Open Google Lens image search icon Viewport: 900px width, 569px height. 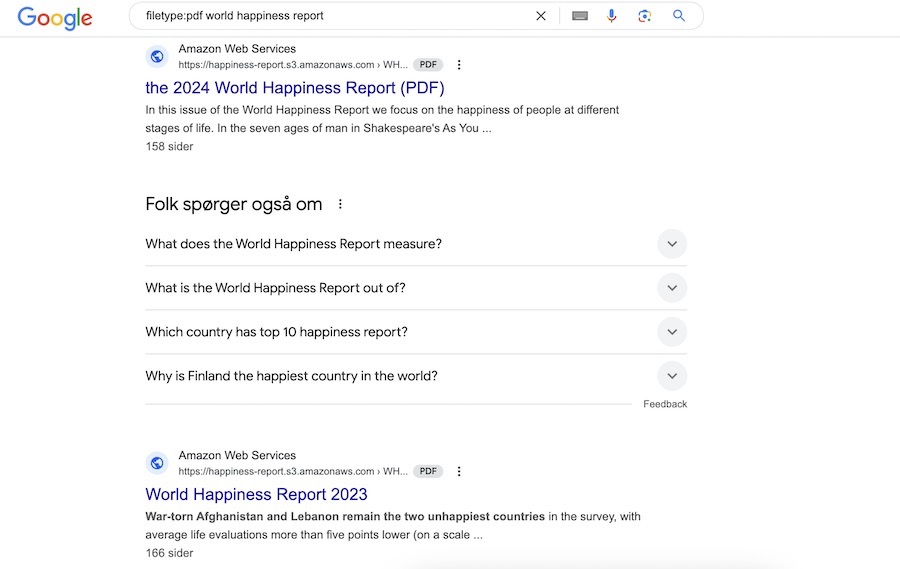coord(645,16)
